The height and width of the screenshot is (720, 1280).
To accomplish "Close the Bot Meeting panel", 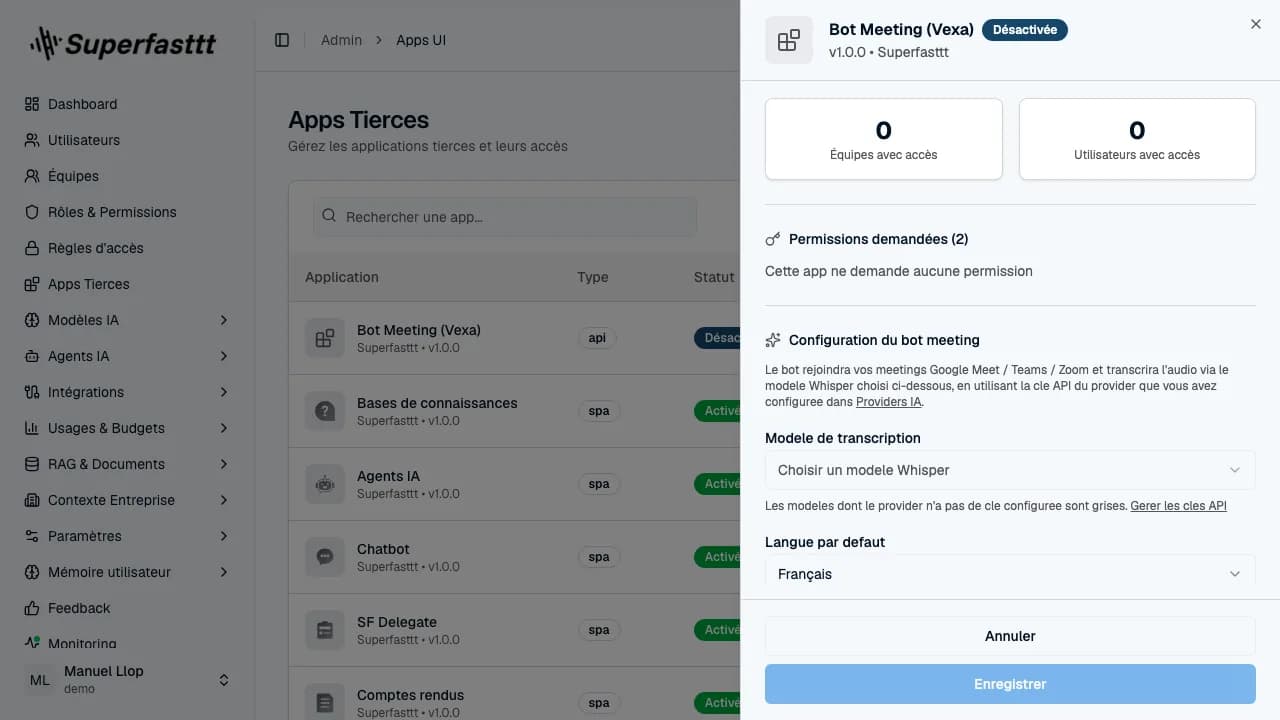I will [x=1256, y=24].
